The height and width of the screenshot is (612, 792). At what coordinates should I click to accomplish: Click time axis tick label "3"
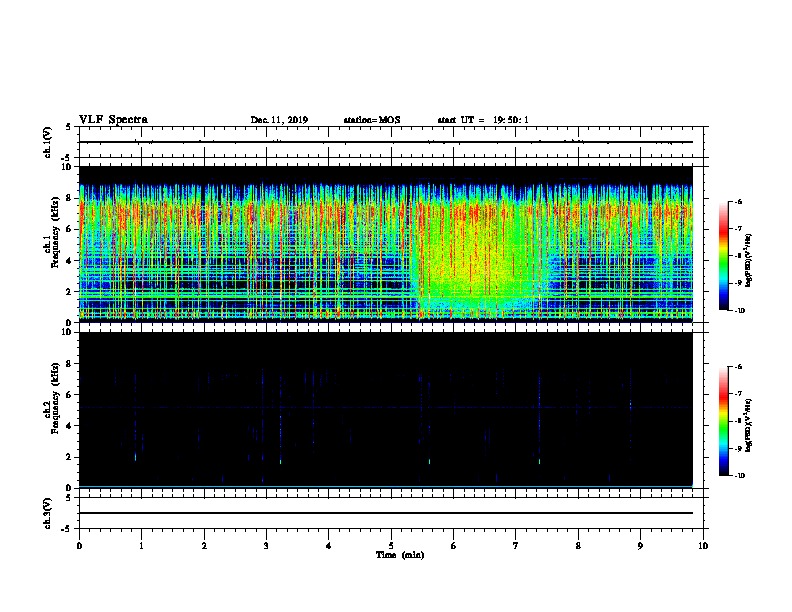click(x=267, y=545)
